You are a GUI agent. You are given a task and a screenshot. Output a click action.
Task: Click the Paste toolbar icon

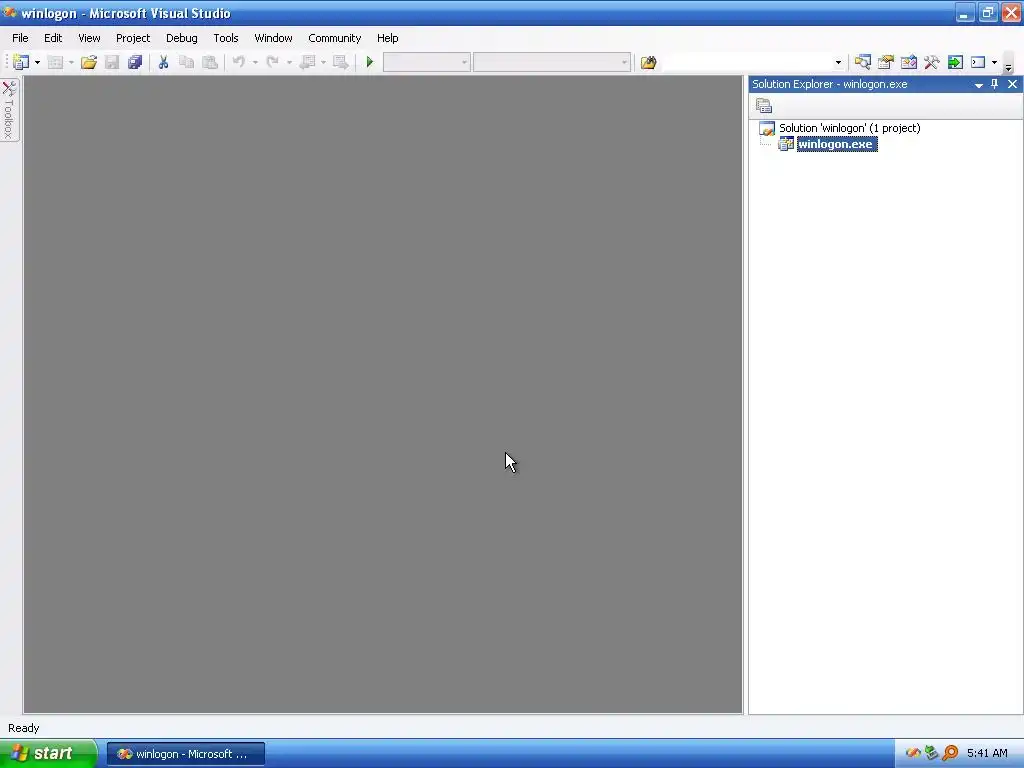pos(210,63)
